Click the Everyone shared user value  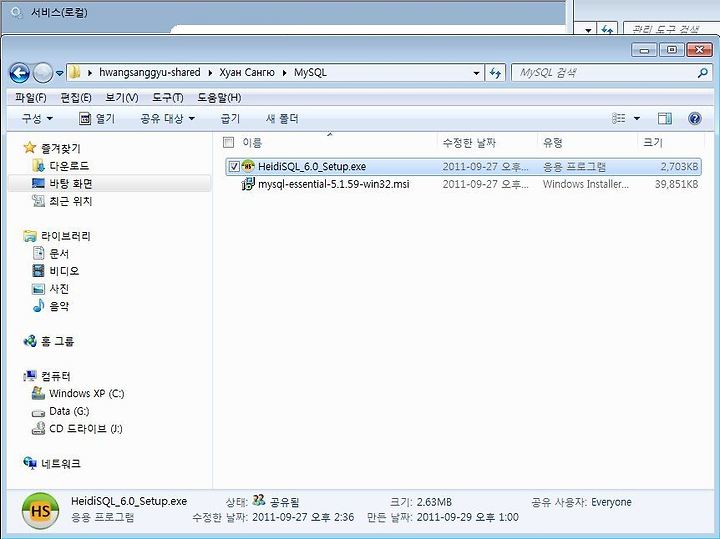click(x=611, y=502)
